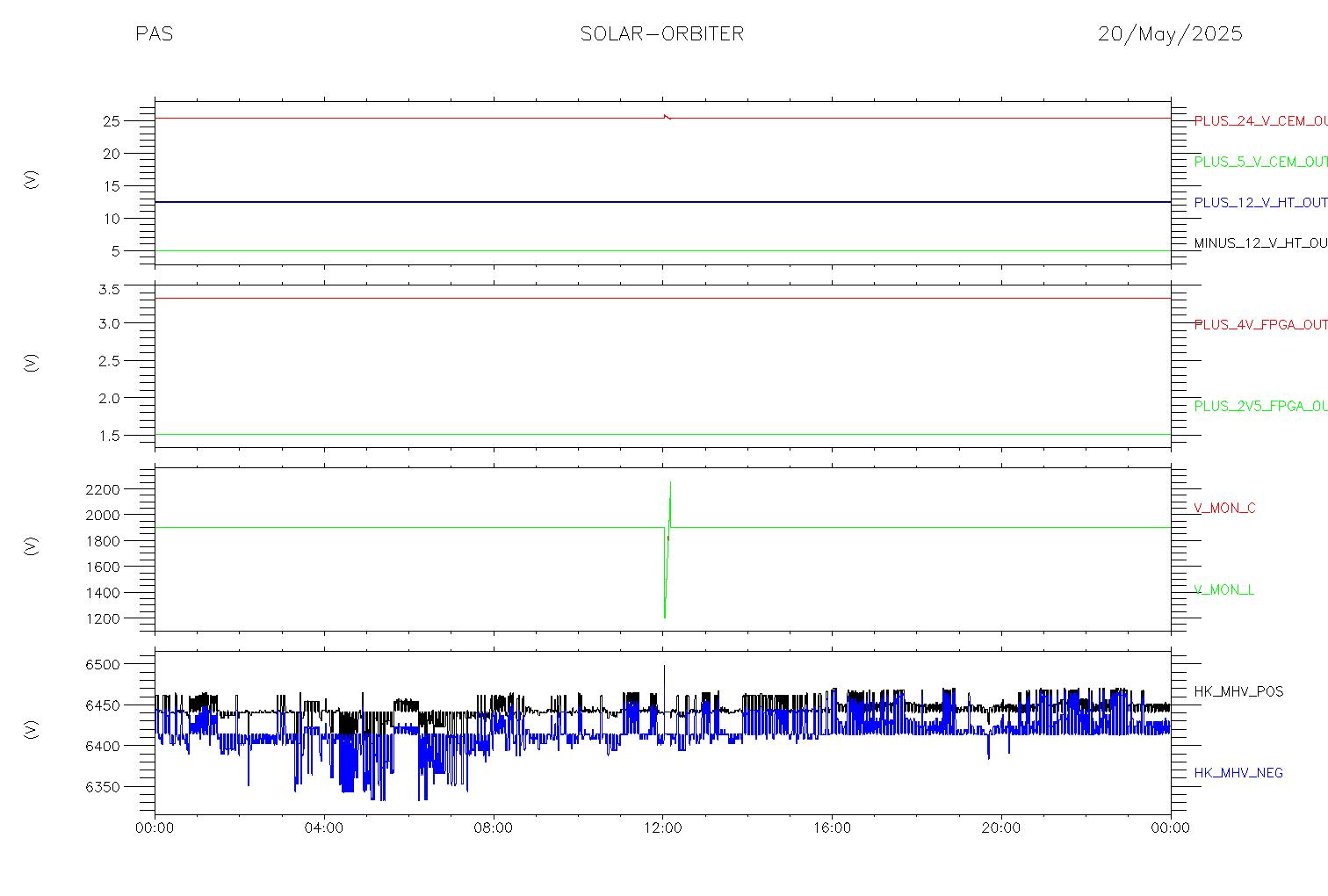Click the 20:00 time axis label
The width and height of the screenshot is (1328, 896).
coord(1001,827)
